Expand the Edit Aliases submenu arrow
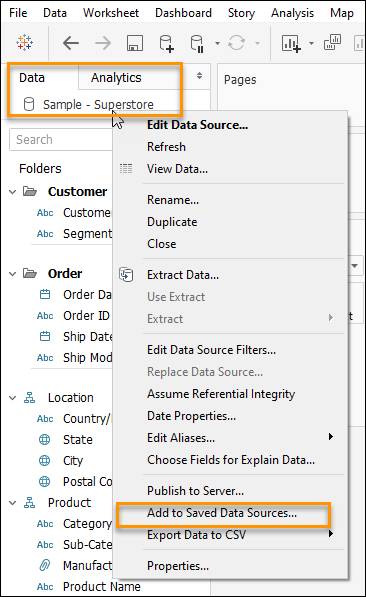Viewport: 366px width, 597px height. pyautogui.click(x=331, y=437)
